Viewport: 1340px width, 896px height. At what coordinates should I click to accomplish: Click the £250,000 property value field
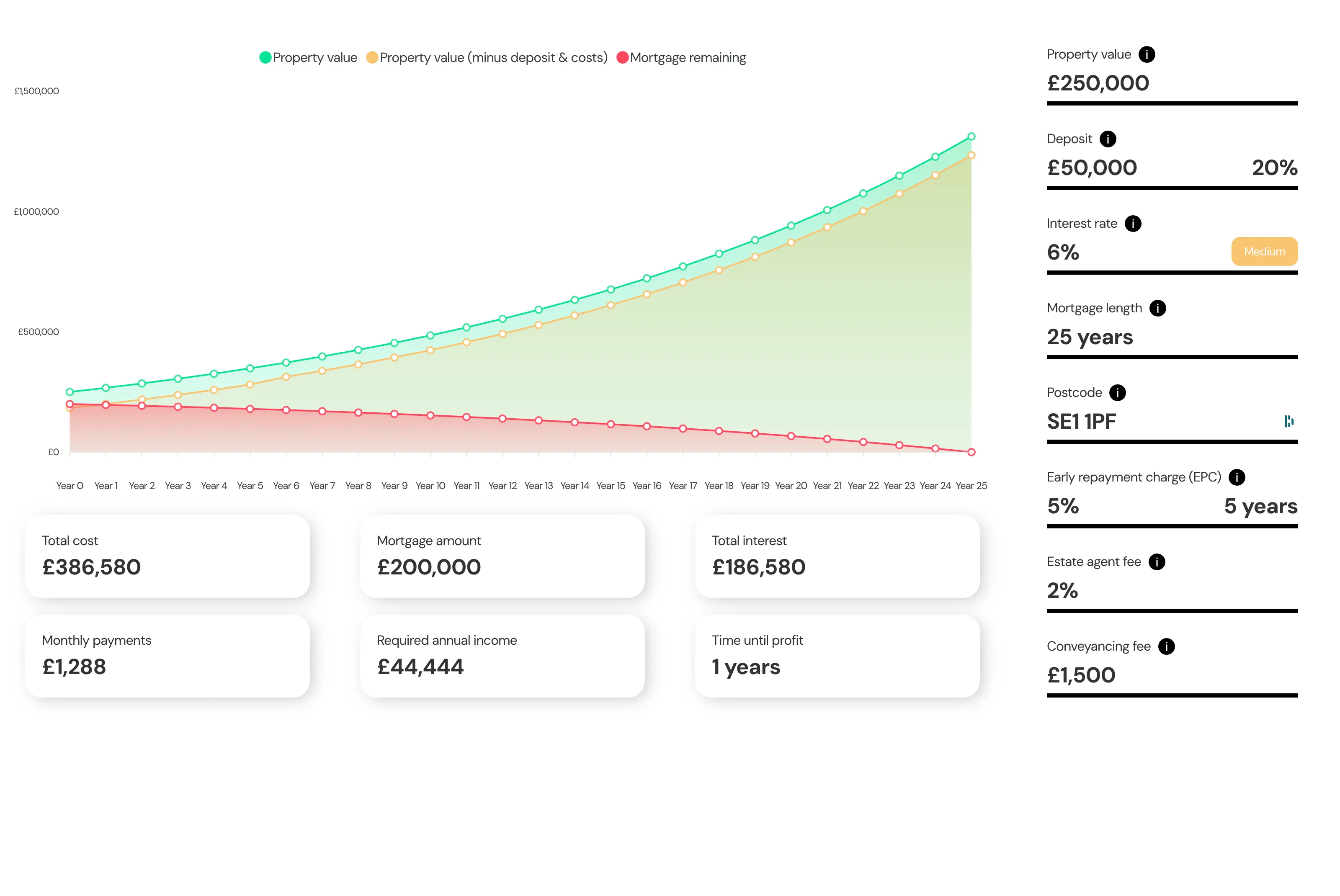point(1098,83)
